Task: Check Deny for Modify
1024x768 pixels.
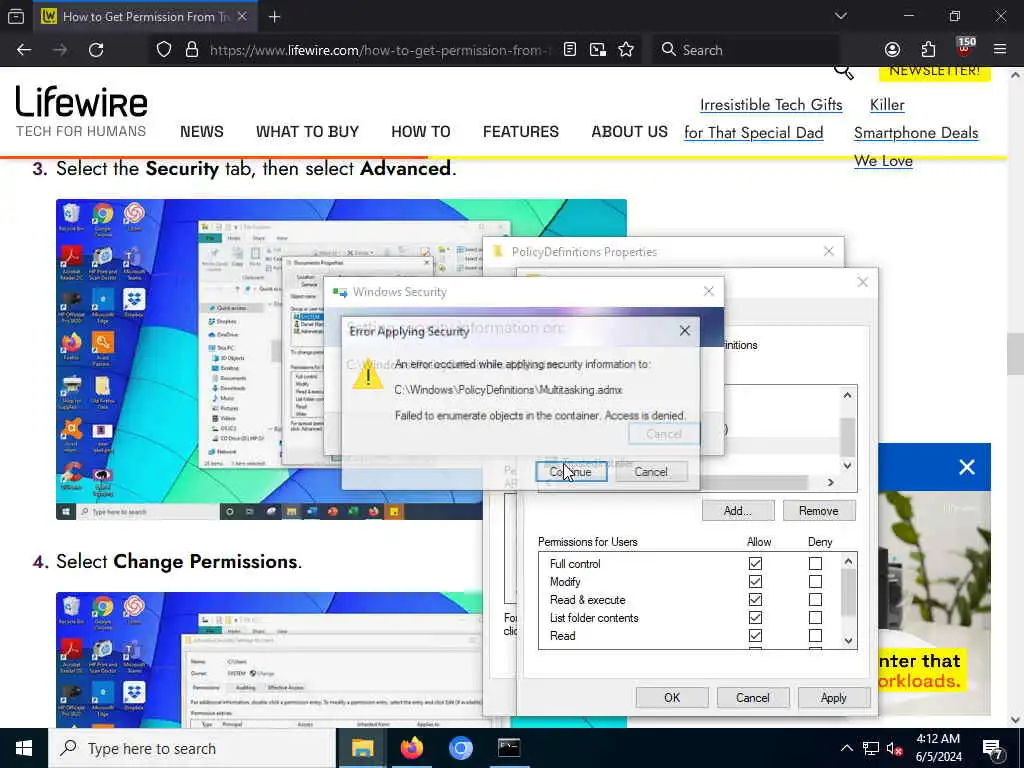Action: pos(815,582)
